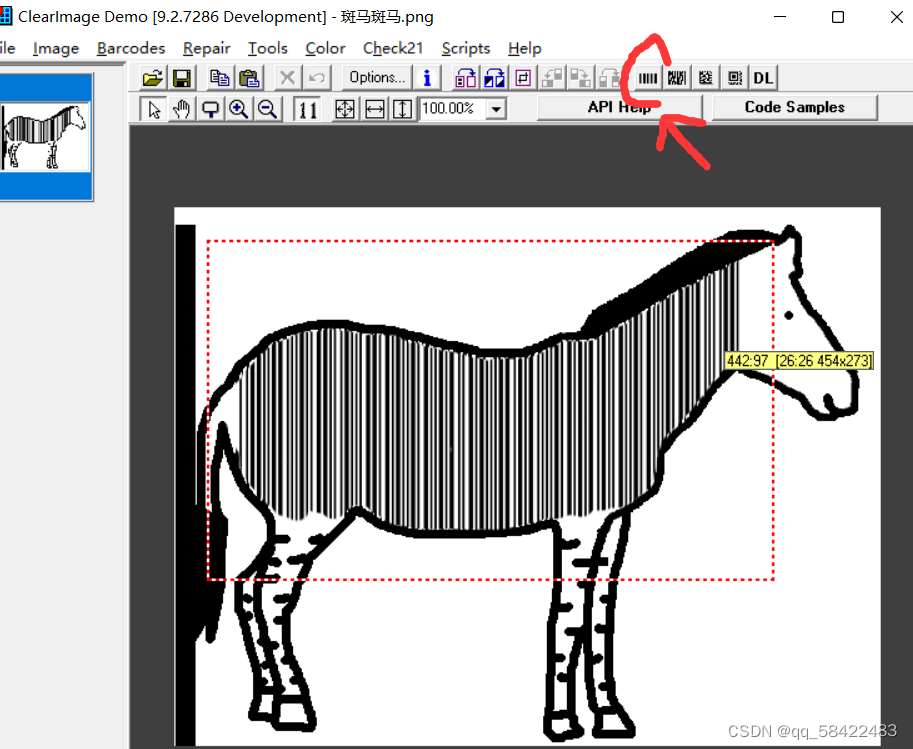Click the Save floppy disk icon
Image resolution: width=913 pixels, height=749 pixels.
[x=182, y=77]
